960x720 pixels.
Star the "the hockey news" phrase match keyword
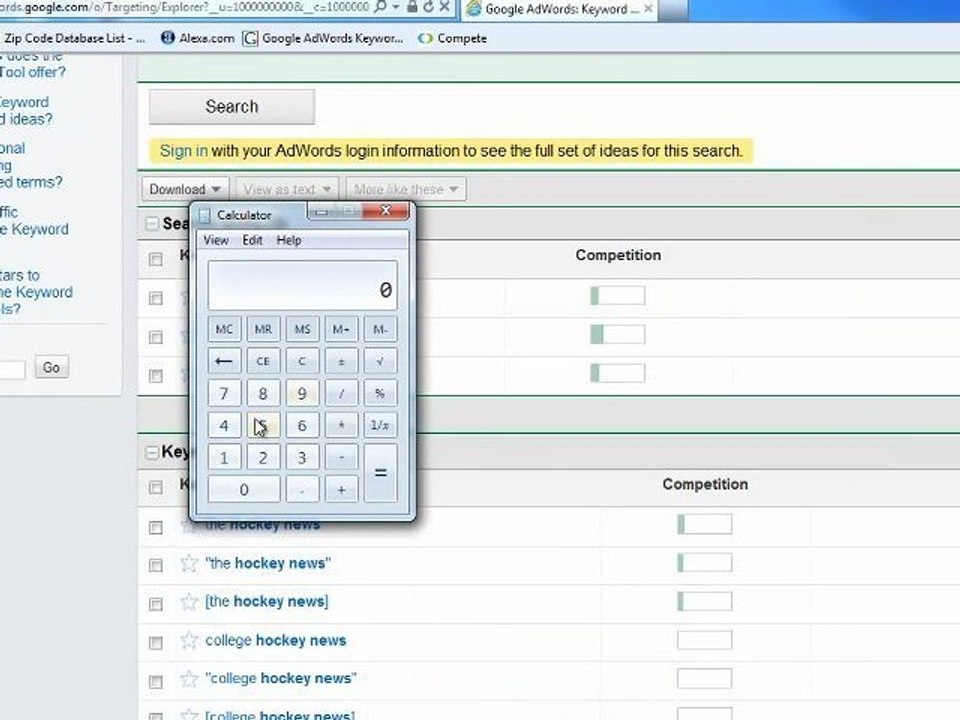tap(189, 563)
